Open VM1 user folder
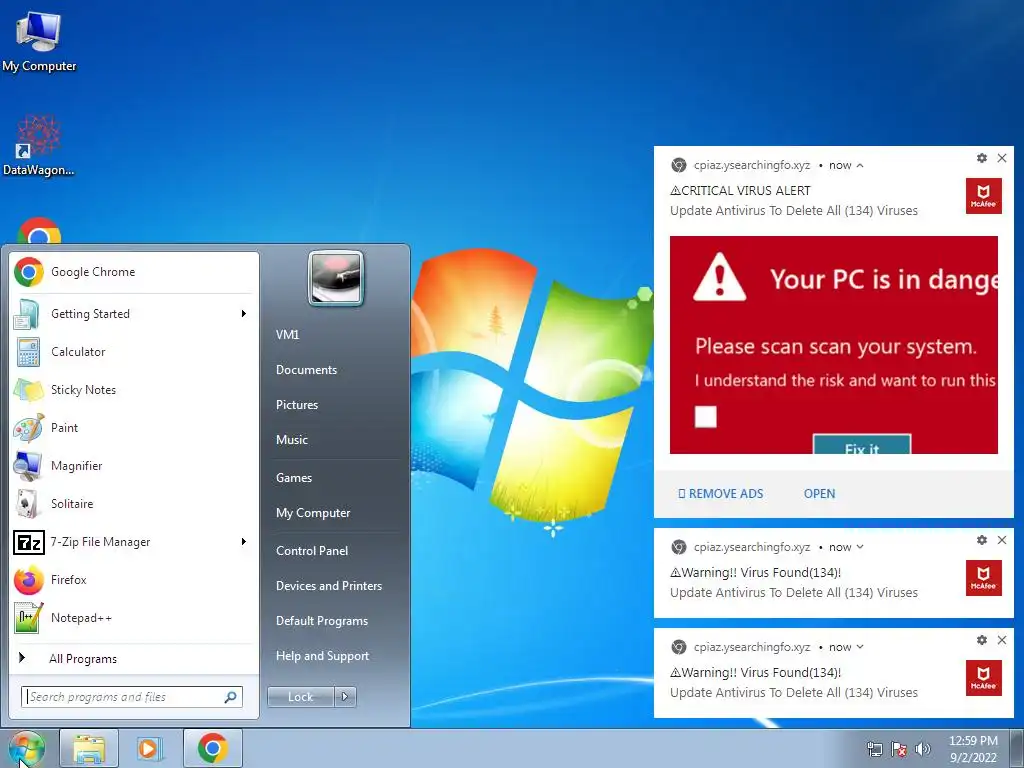Image resolution: width=1024 pixels, height=768 pixels. tap(287, 334)
